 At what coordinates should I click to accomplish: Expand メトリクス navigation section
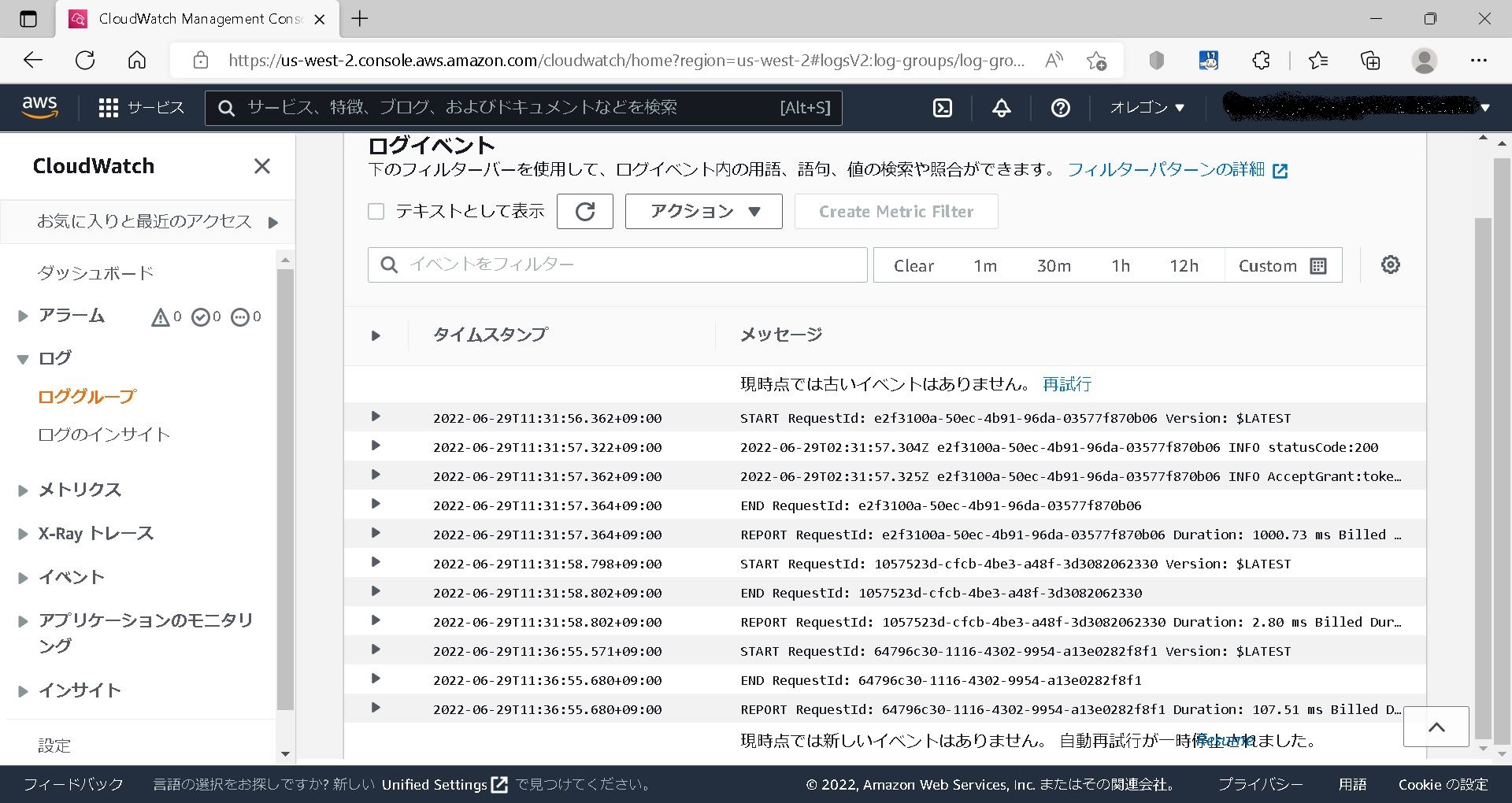point(23,490)
